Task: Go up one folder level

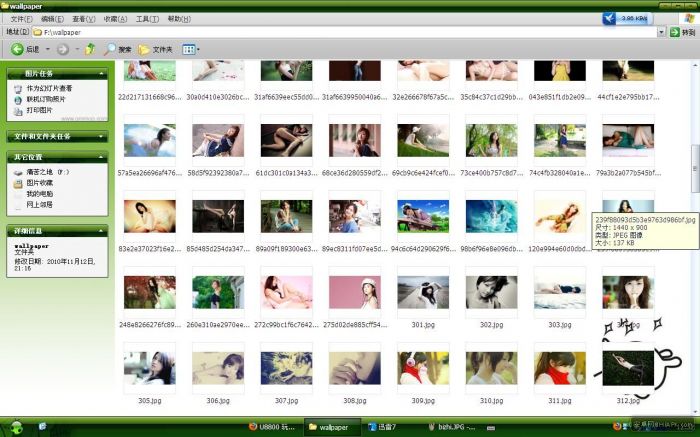Action: pos(90,49)
